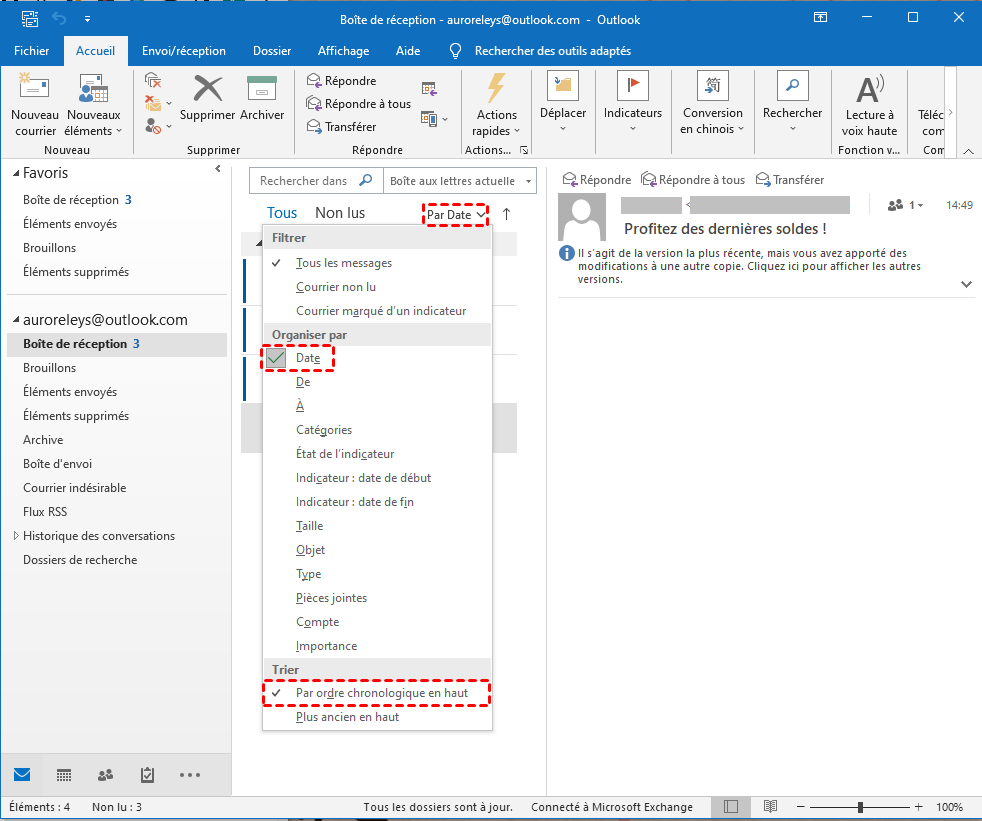Expand the Historique des conversations folder
Image resolution: width=982 pixels, height=821 pixels.
(x=16, y=536)
